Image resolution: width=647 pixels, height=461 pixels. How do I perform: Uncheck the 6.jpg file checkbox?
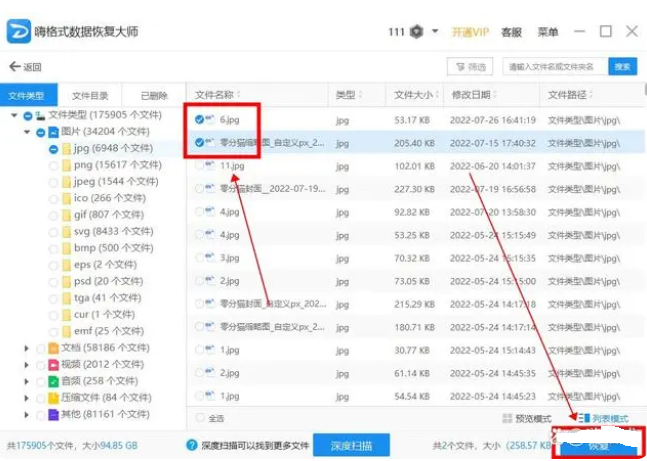[200, 120]
